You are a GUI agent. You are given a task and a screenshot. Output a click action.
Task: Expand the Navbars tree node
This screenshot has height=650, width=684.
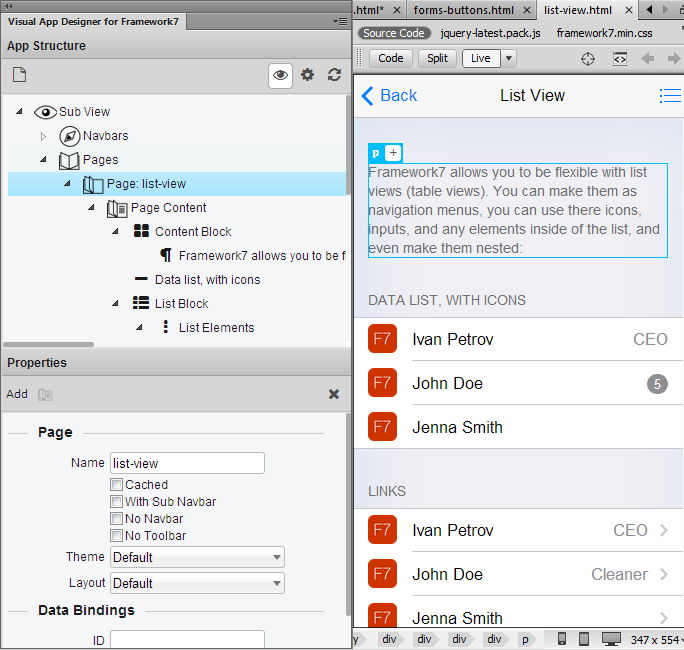[x=43, y=136]
